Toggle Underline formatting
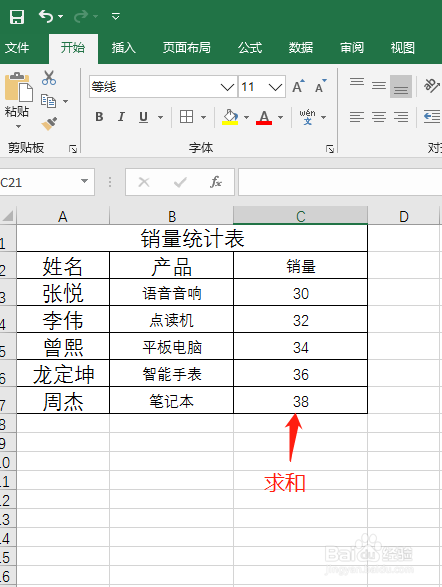Screen dimensions: 442x587 (143, 117)
